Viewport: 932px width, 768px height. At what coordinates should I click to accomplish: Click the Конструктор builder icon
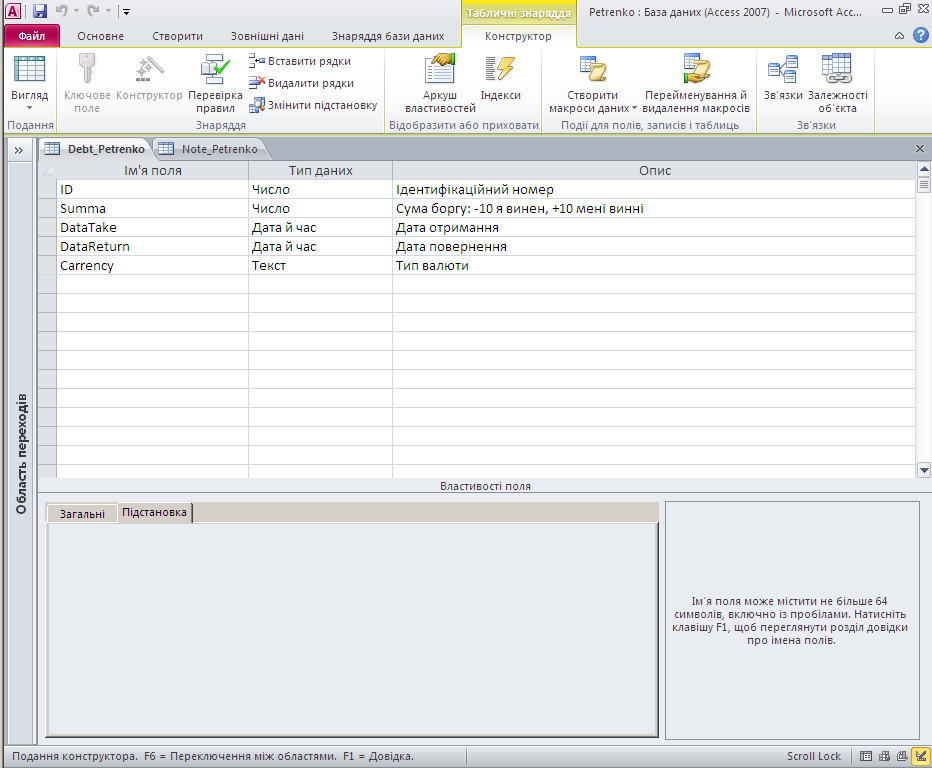click(x=149, y=69)
